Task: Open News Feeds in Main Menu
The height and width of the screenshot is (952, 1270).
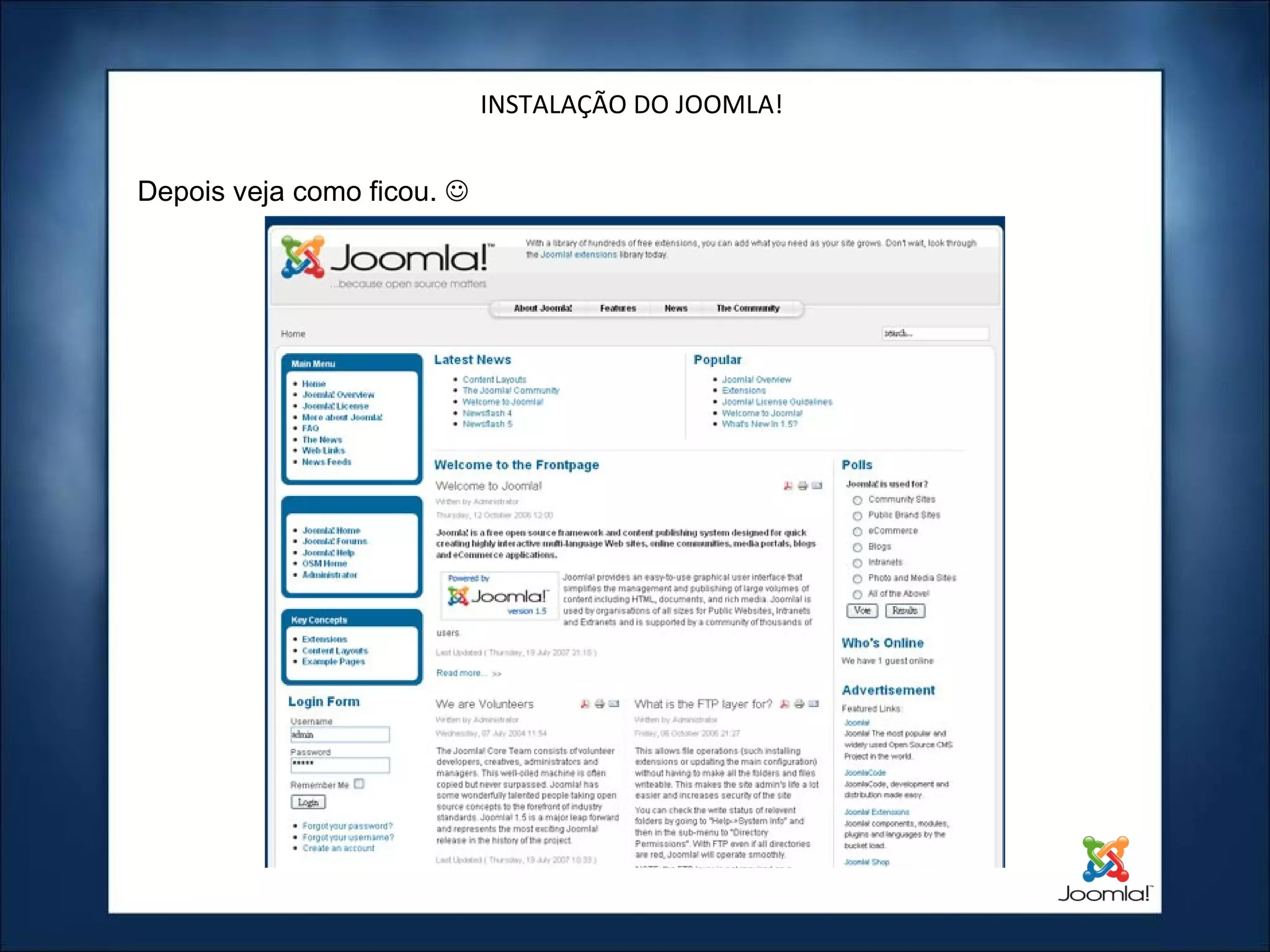Action: 327,462
